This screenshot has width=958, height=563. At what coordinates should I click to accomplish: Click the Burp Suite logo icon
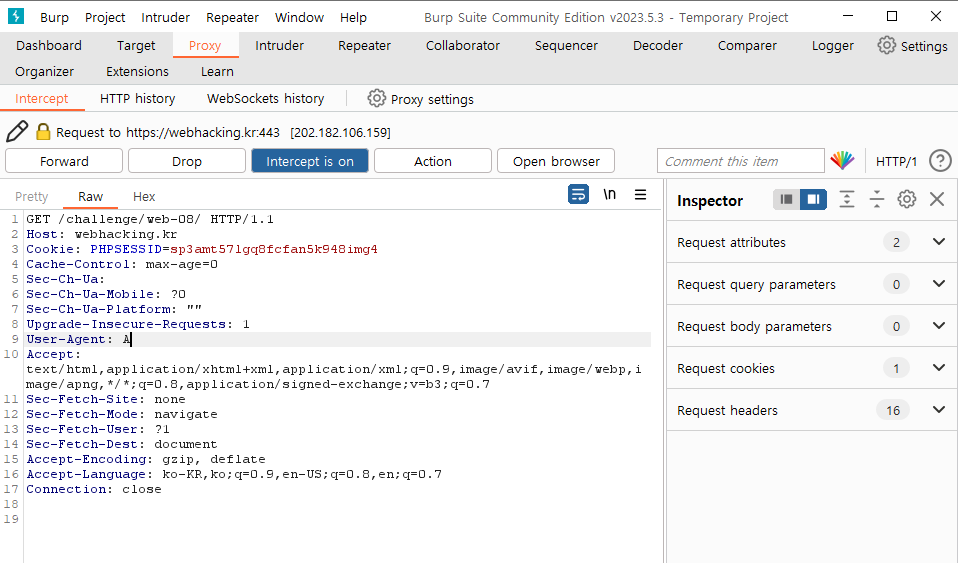(15, 16)
